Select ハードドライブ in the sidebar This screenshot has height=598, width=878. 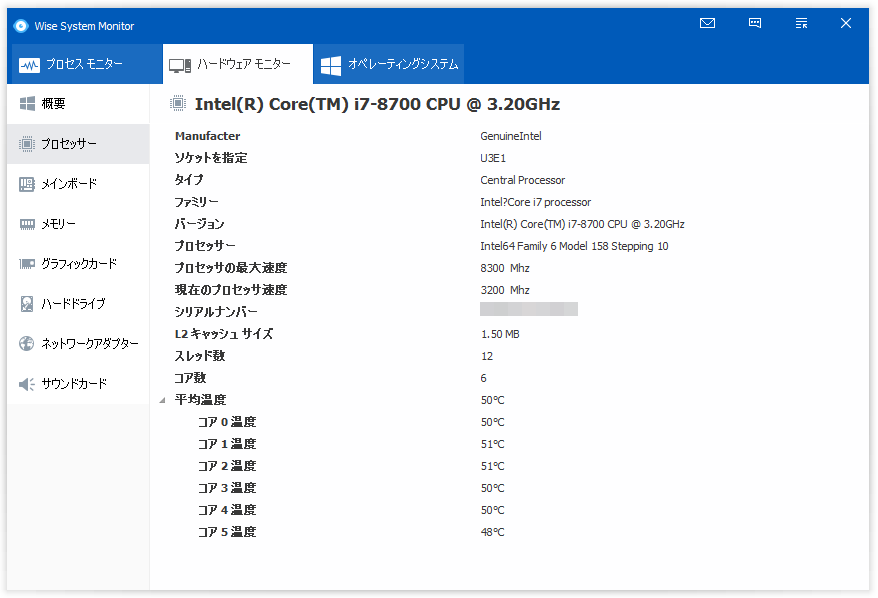(x=78, y=303)
